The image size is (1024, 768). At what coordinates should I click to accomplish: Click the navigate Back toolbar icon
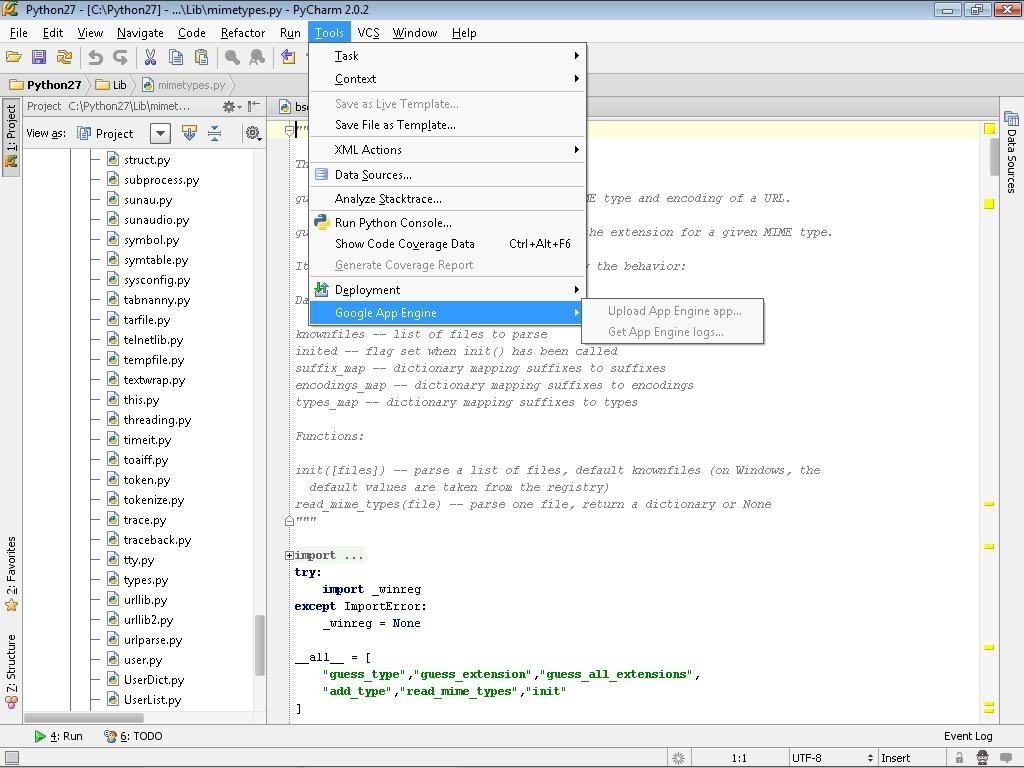pyautogui.click(x=288, y=57)
